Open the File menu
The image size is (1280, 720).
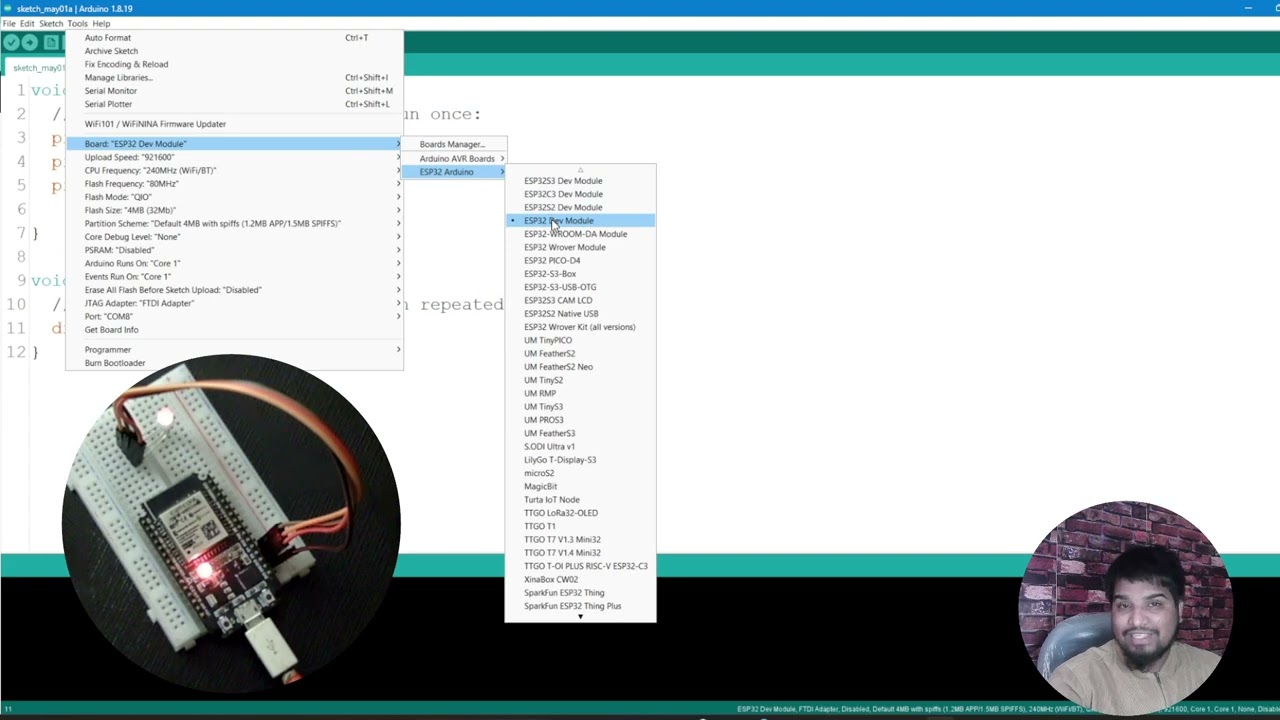coord(9,23)
